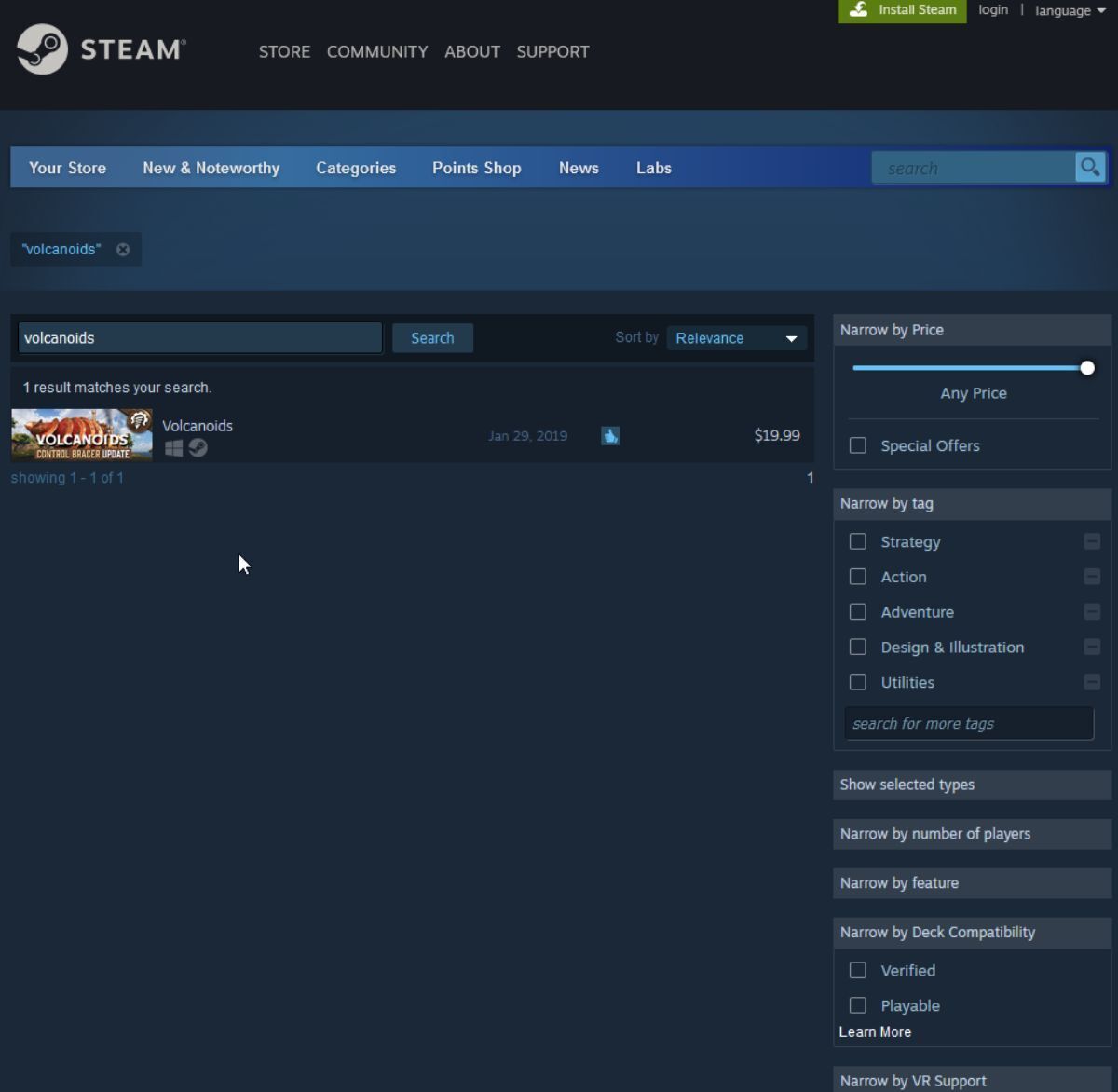Image resolution: width=1118 pixels, height=1092 pixels.
Task: Collapse the Narrow by Price section
Action: tap(972, 330)
